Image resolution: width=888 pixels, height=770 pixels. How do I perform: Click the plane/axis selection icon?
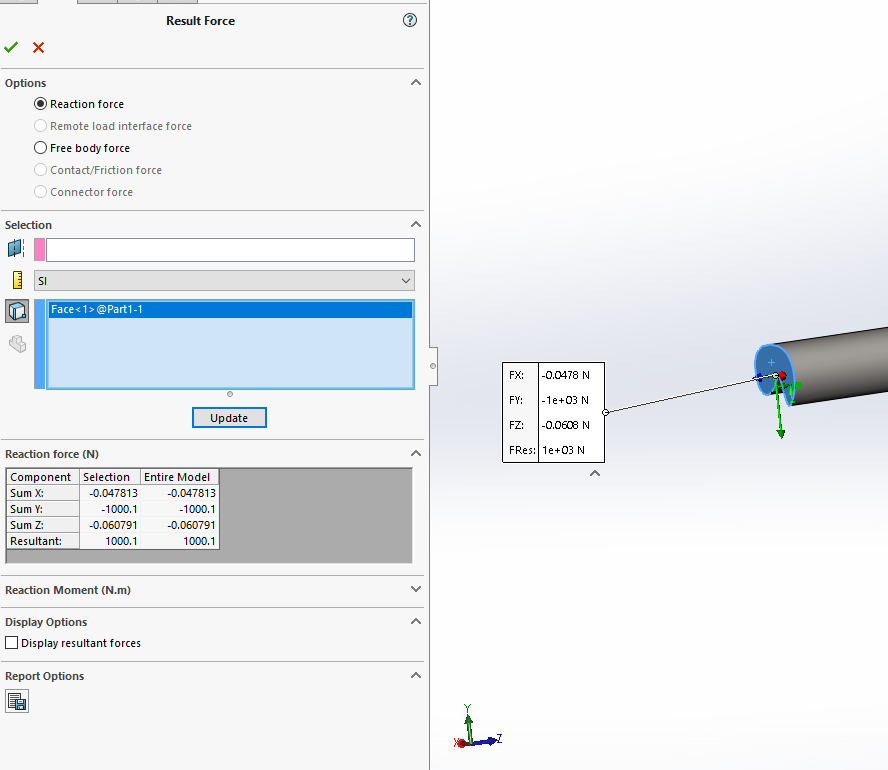[x=16, y=249]
